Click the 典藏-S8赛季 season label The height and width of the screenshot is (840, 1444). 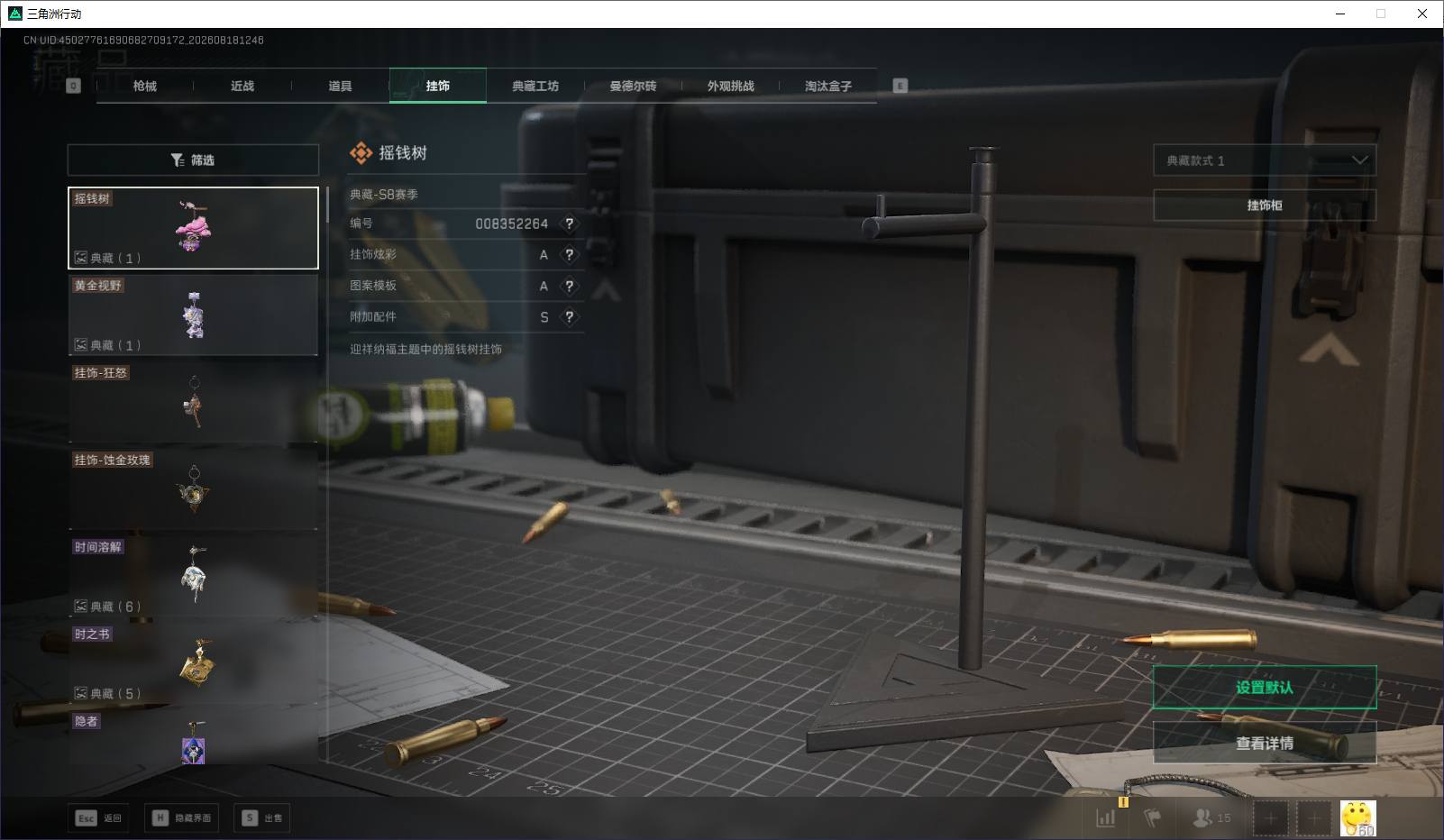(384, 194)
